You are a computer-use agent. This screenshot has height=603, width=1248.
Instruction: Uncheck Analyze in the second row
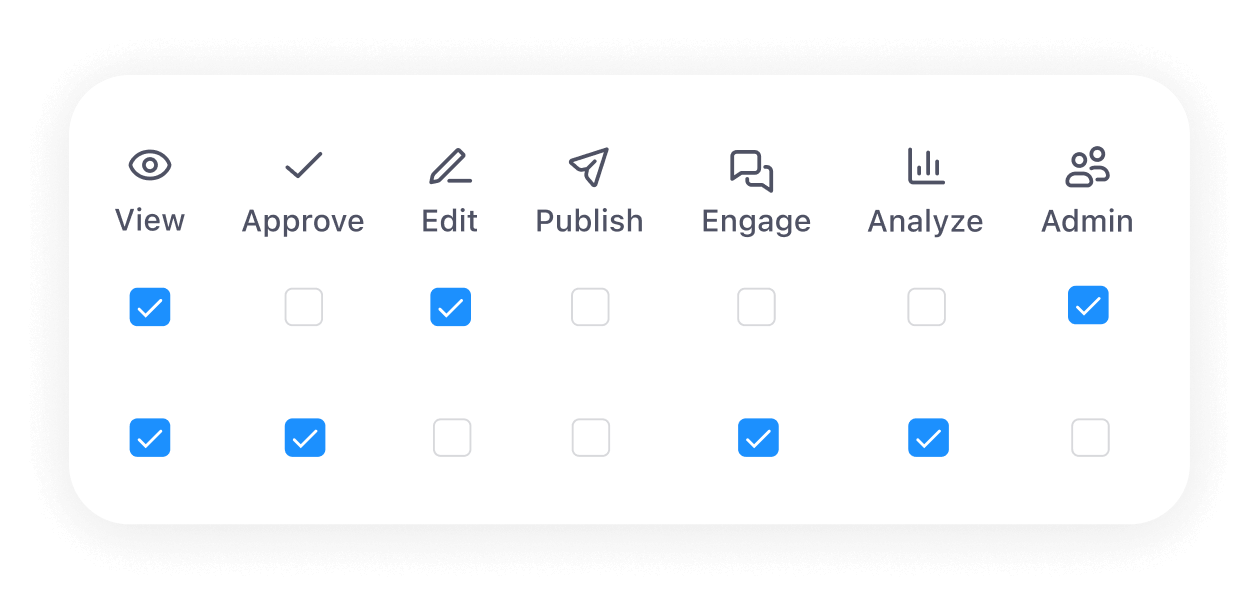(x=928, y=437)
